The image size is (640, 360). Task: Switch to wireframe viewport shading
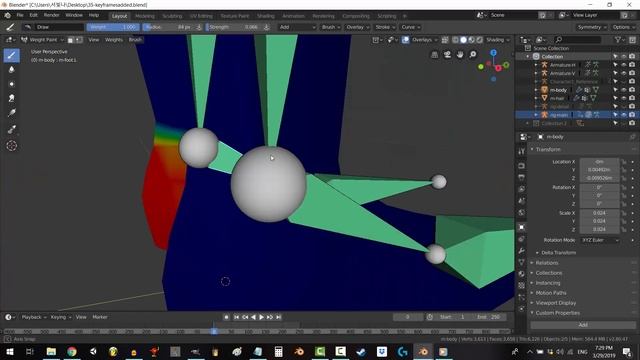[x=455, y=40]
